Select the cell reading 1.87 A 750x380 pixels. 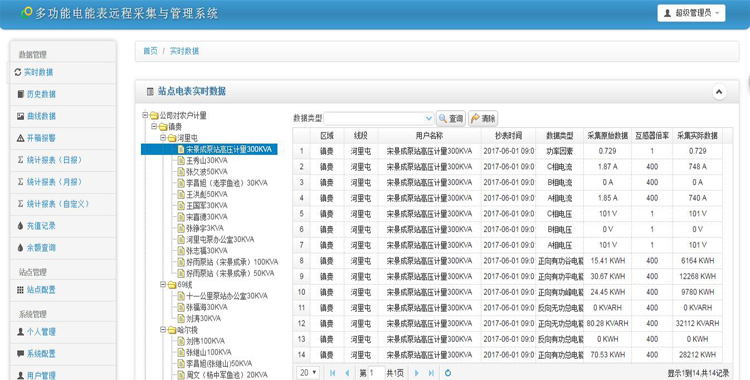[x=607, y=167]
